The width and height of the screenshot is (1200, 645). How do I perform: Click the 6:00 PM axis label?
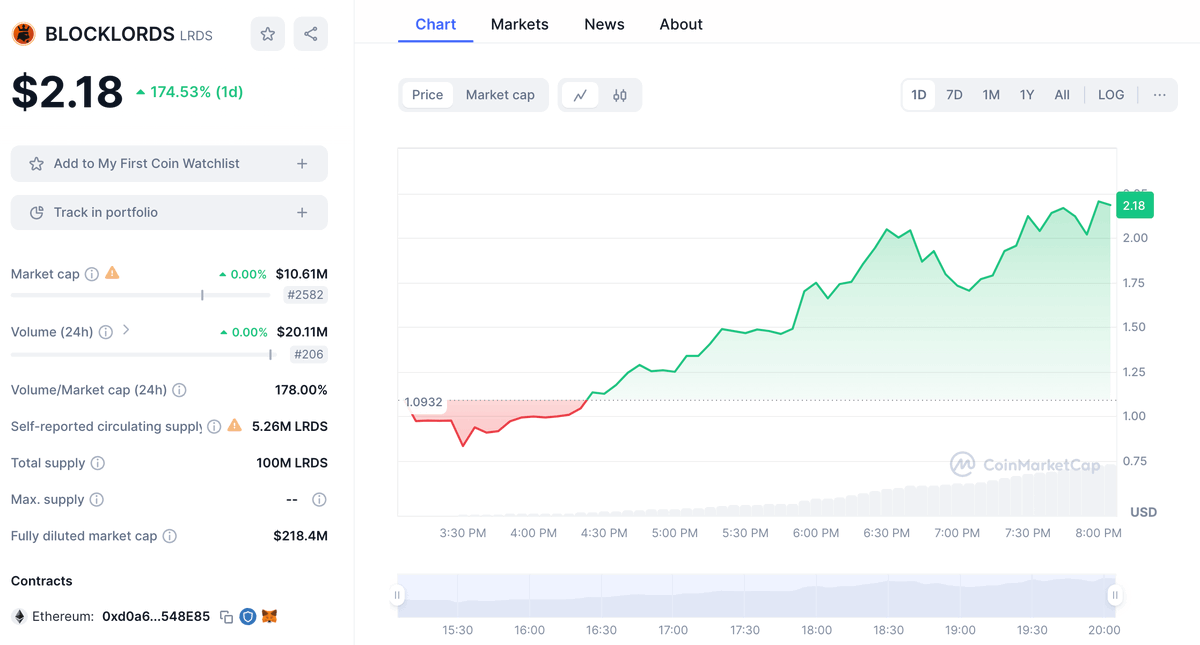click(x=816, y=533)
